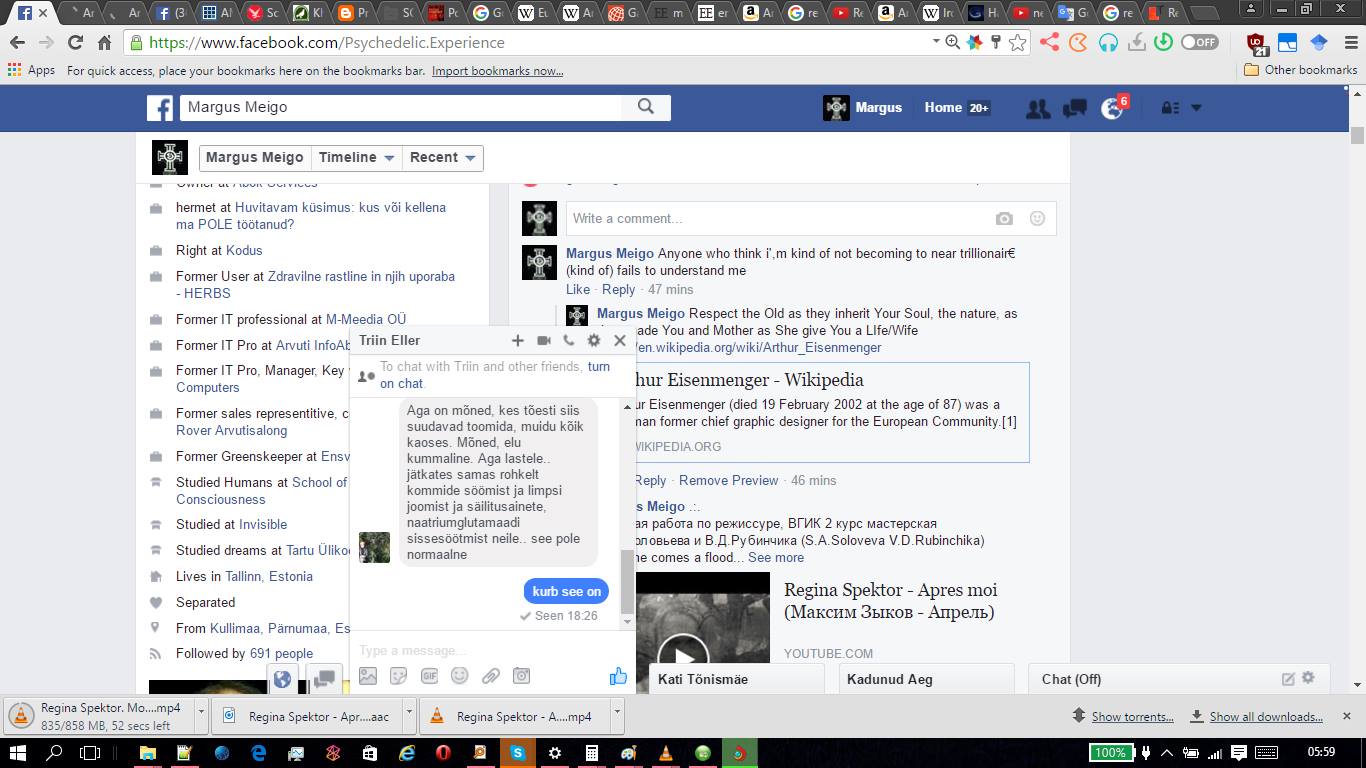Click Remove Preview link
Image resolution: width=1366 pixels, height=768 pixels.
(x=728, y=480)
